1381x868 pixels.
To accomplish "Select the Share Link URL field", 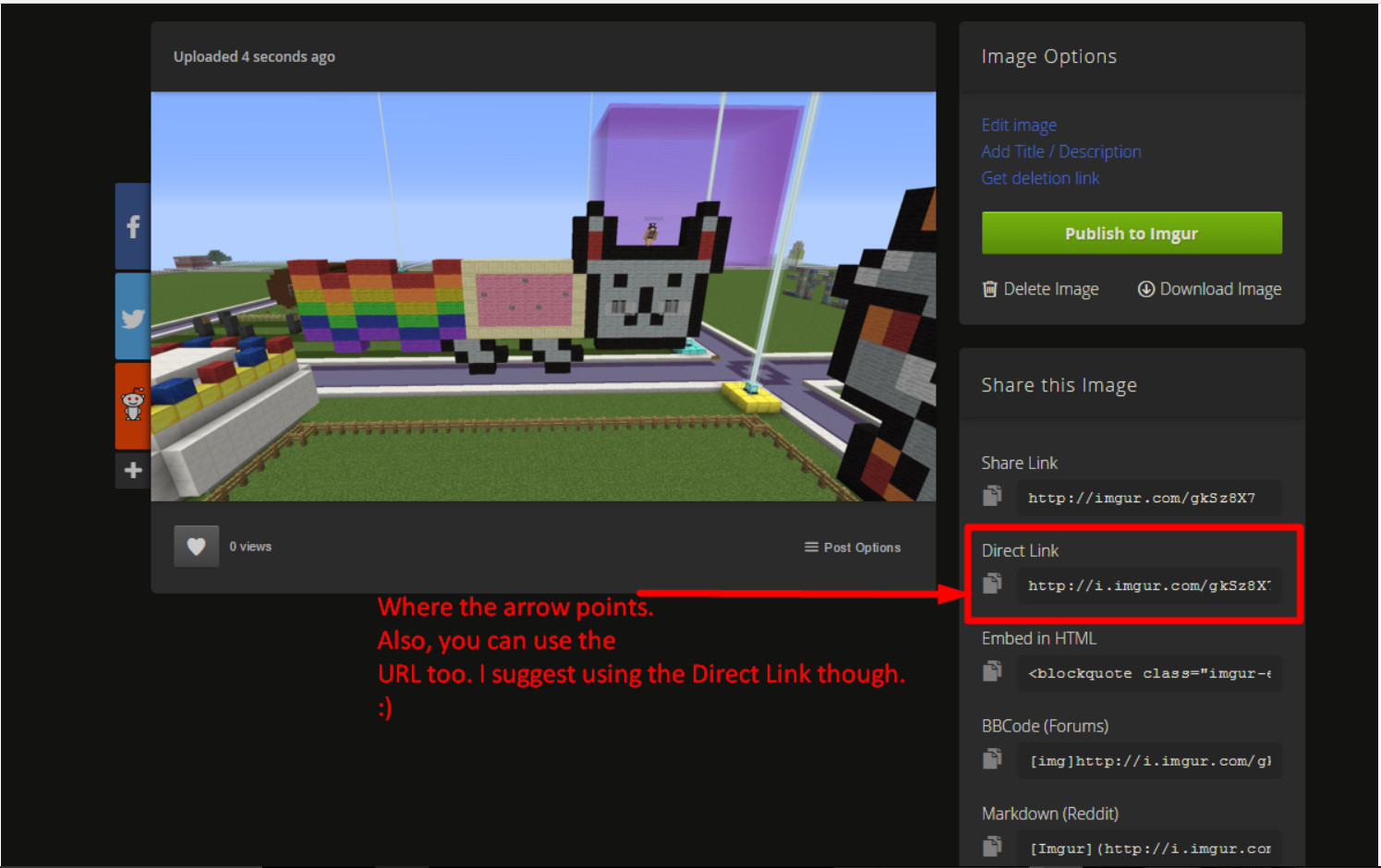I will (x=1149, y=498).
